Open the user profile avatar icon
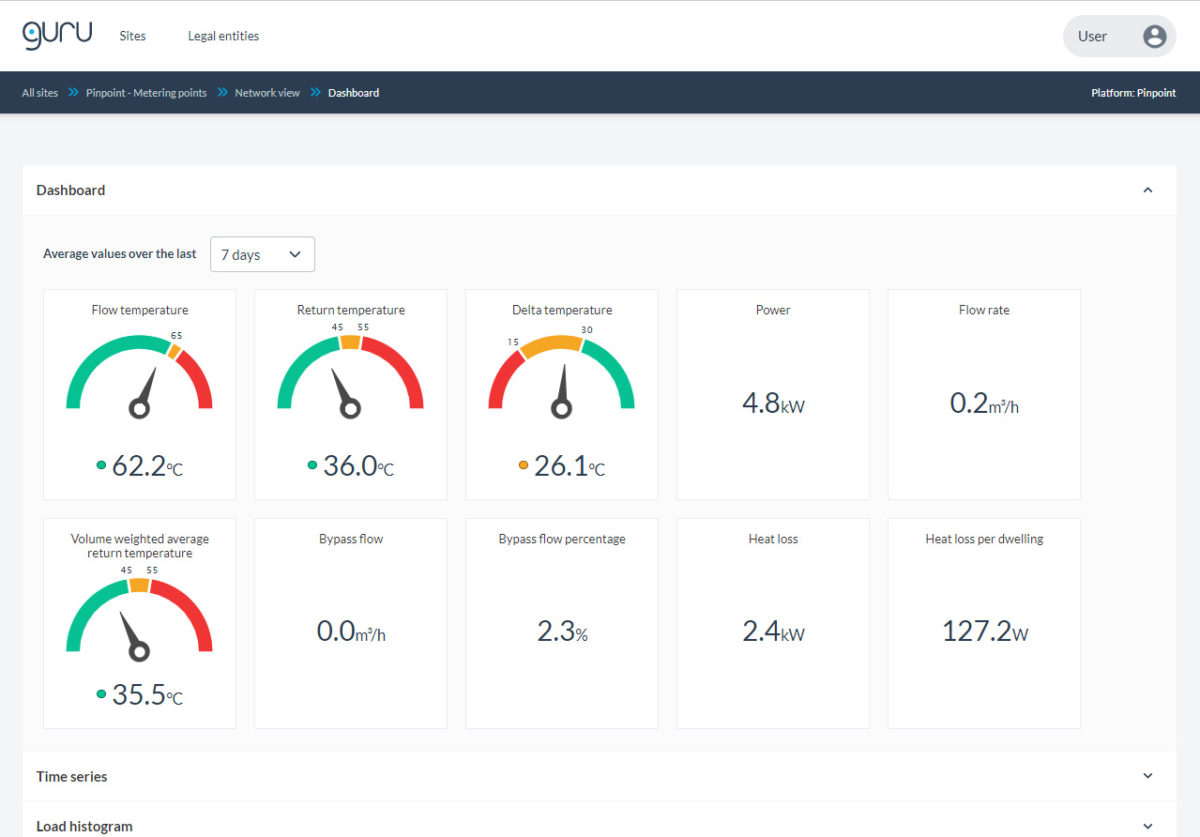1200x837 pixels. point(1154,36)
